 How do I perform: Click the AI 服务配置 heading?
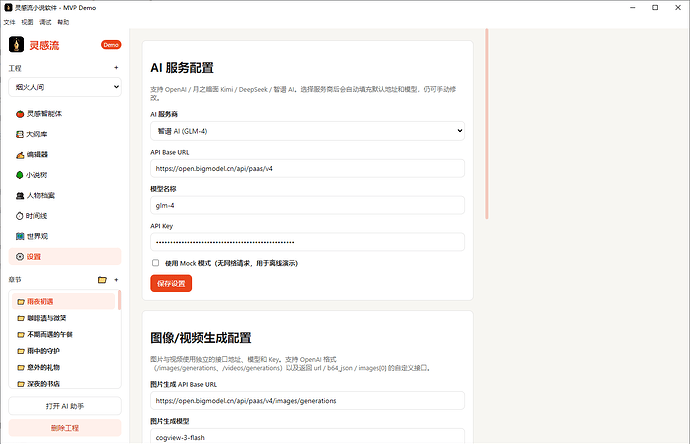coord(182,68)
